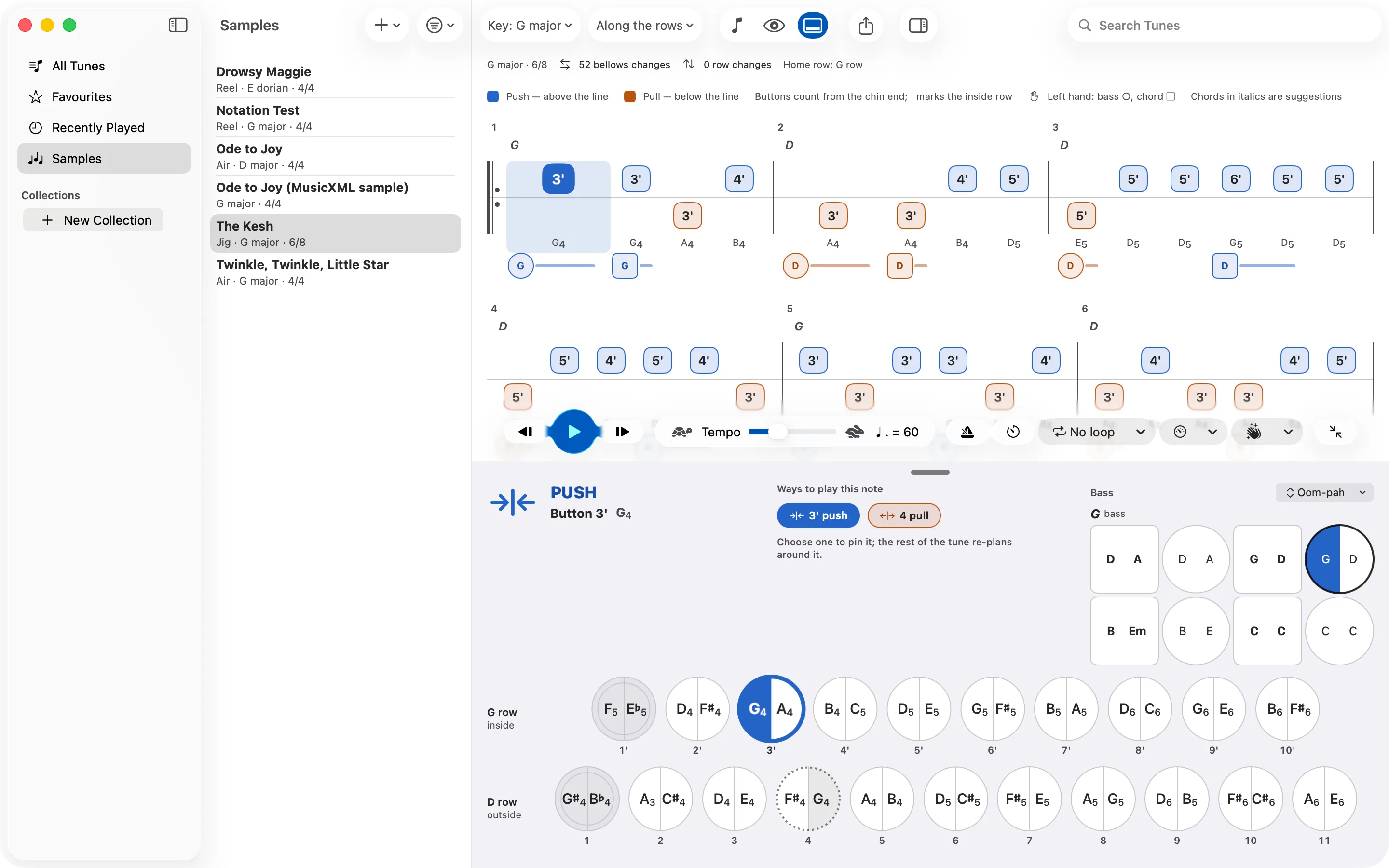Click the eye view options icon
Image resolution: width=1389 pixels, height=868 pixels.
[x=774, y=25]
